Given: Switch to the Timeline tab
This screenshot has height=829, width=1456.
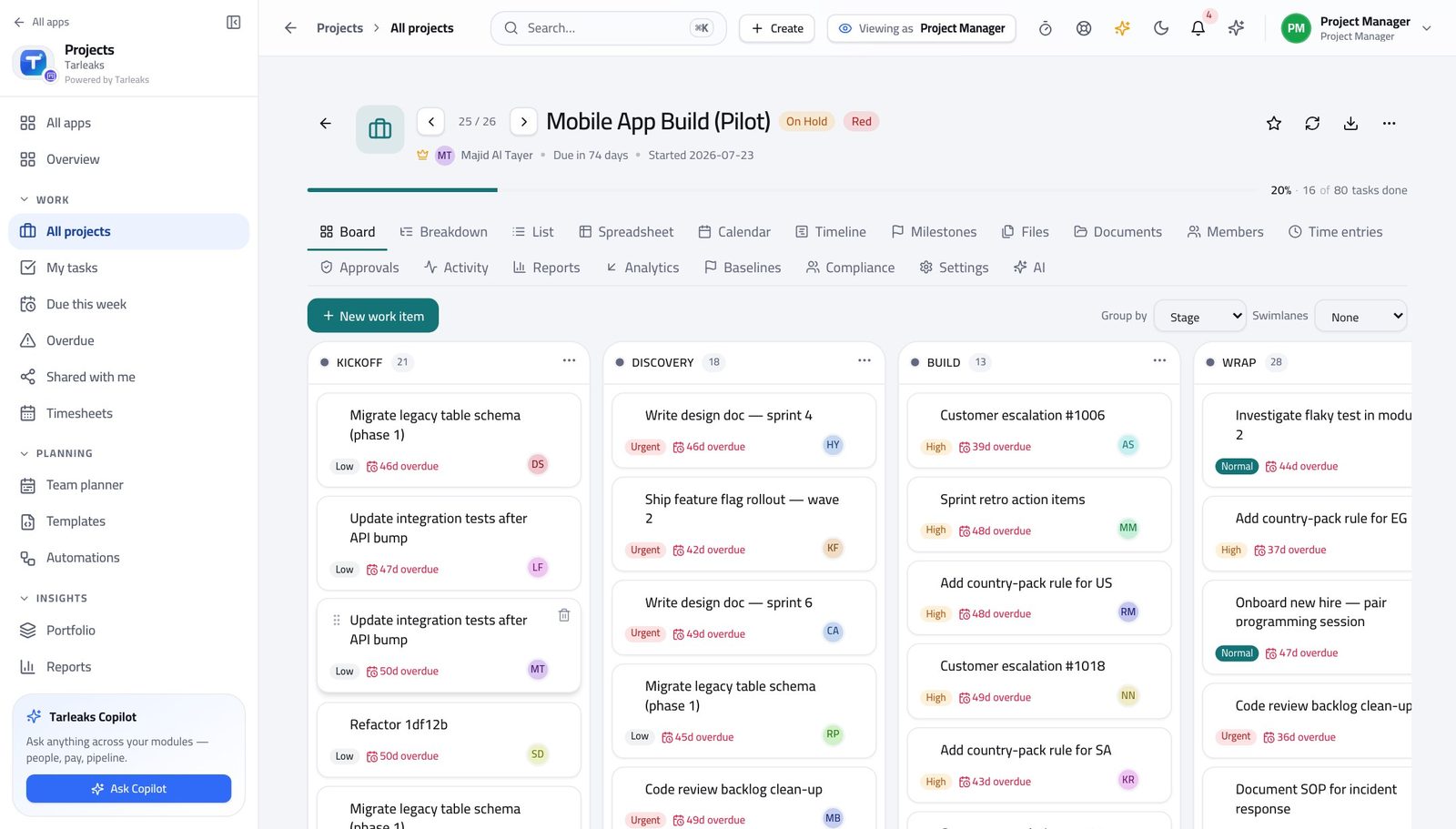Looking at the screenshot, I should pos(831,232).
